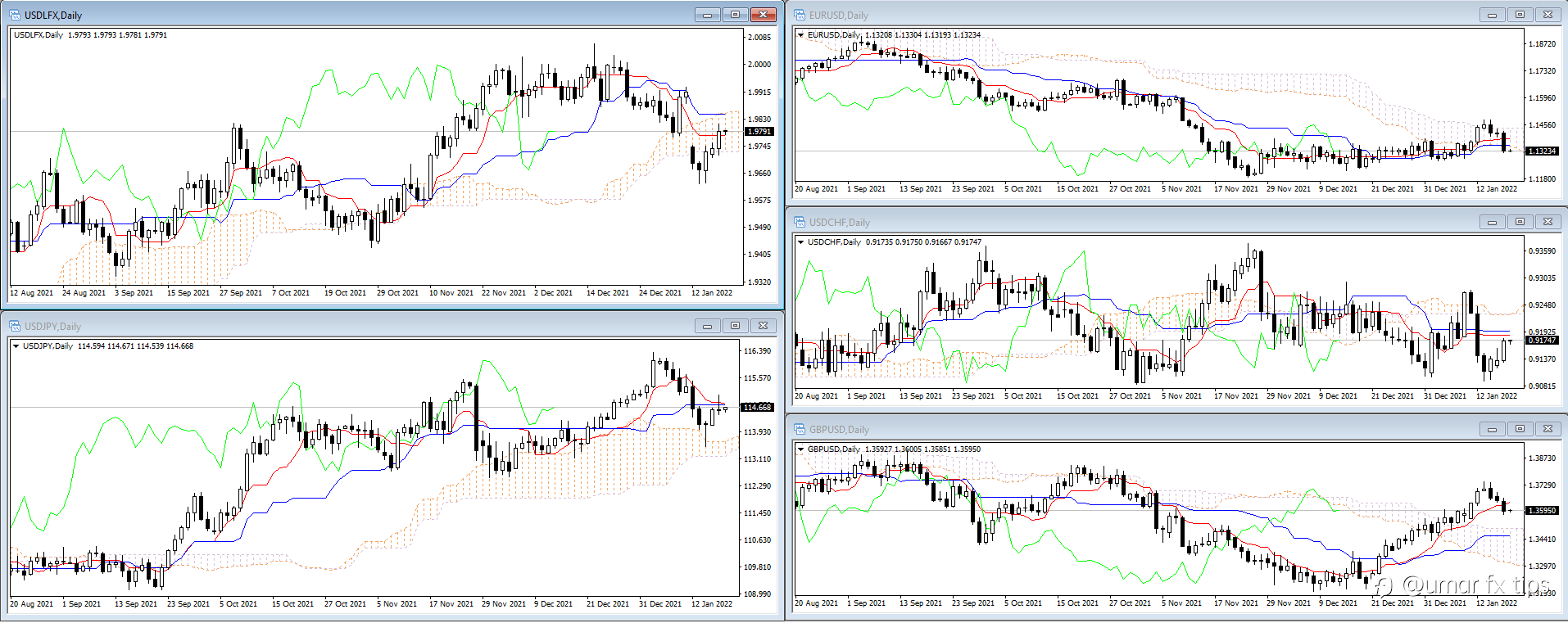Click the 108.990 price level on USDJPY axis
1568x623 pixels.
coord(757,594)
